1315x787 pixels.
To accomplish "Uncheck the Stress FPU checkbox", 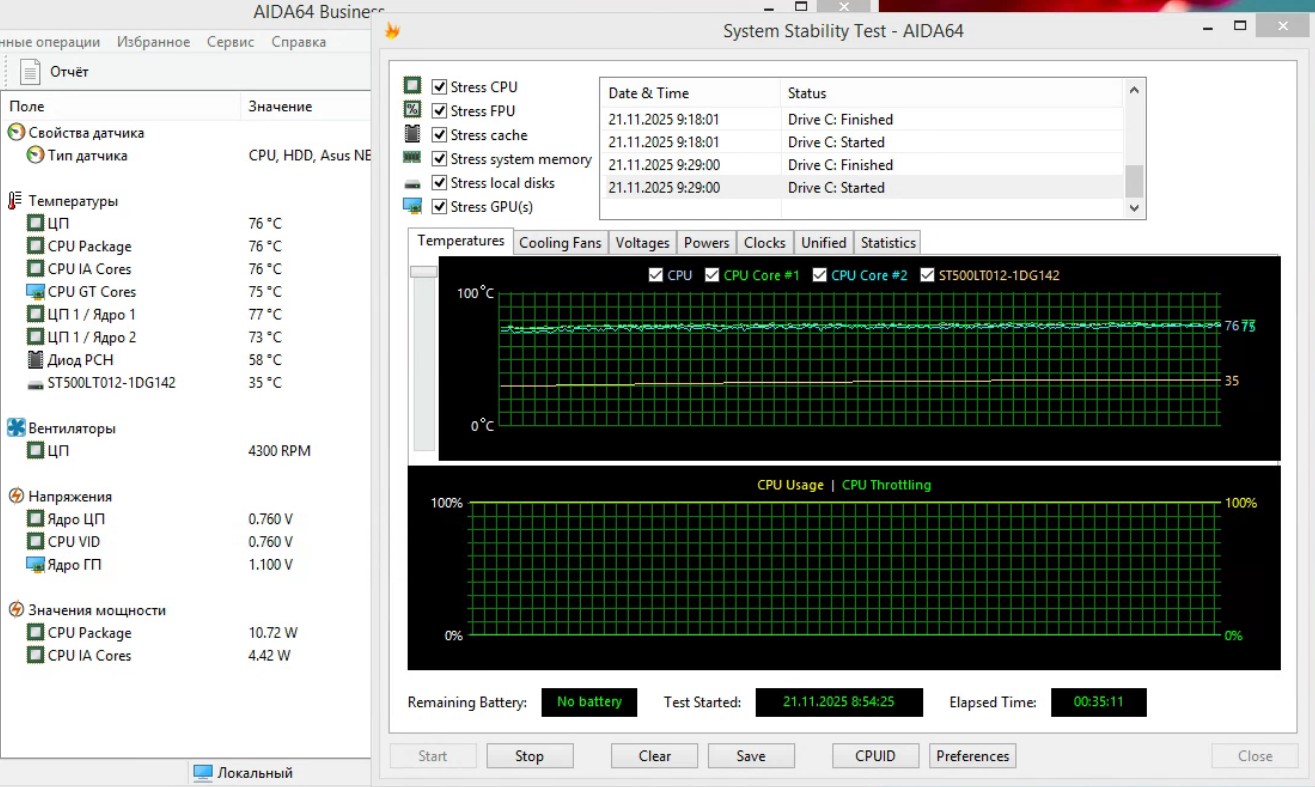I will pos(439,111).
